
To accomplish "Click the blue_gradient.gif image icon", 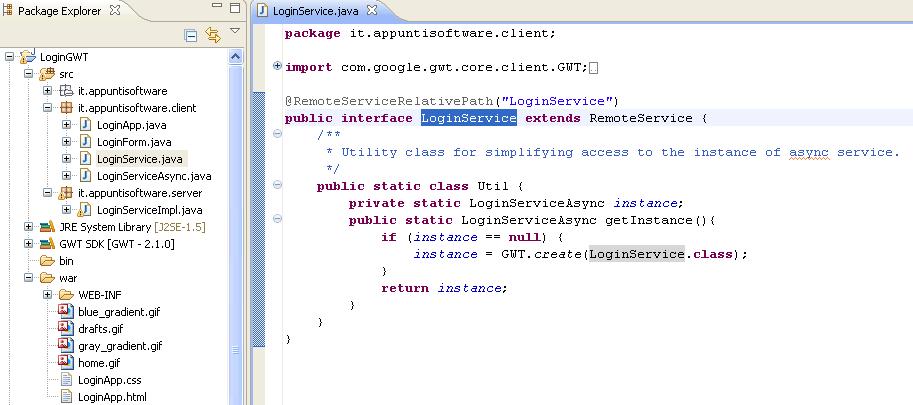I will click(66, 311).
